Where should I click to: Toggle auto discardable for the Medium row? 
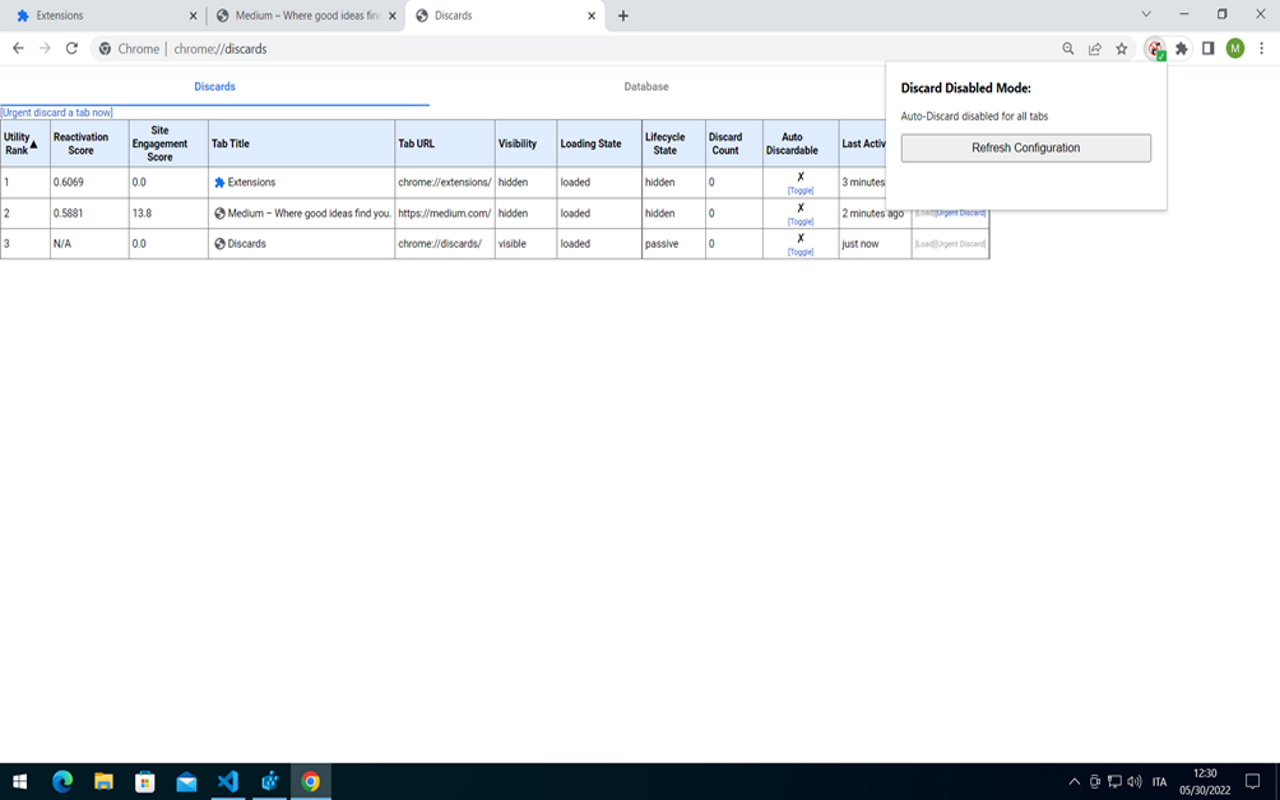[800, 221]
